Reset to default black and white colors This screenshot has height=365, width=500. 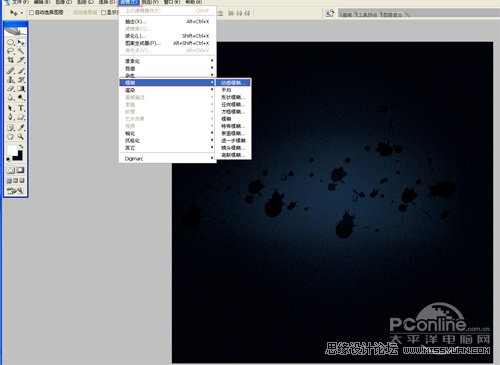tap(8, 160)
